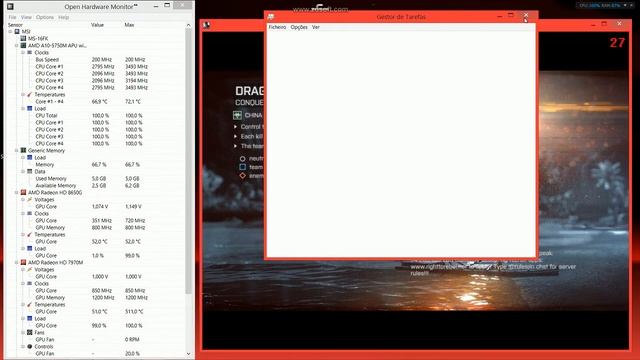The height and width of the screenshot is (360, 640).
Task: Click the Voltages icon under Radeon HD 7970M
Action: coord(29,269)
